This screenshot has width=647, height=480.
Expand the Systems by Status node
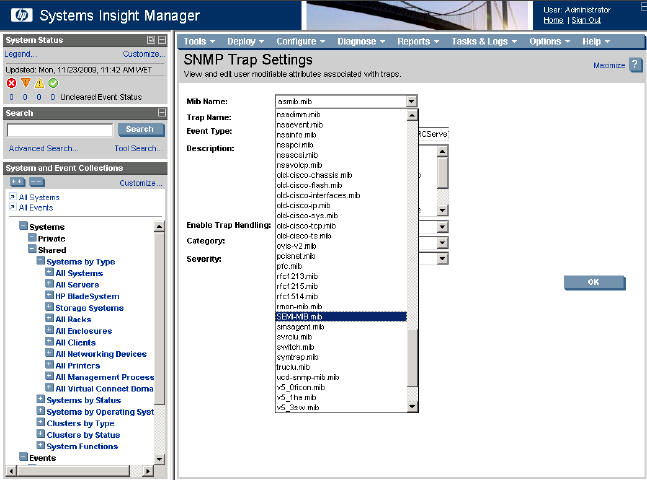pyautogui.click(x=40, y=399)
